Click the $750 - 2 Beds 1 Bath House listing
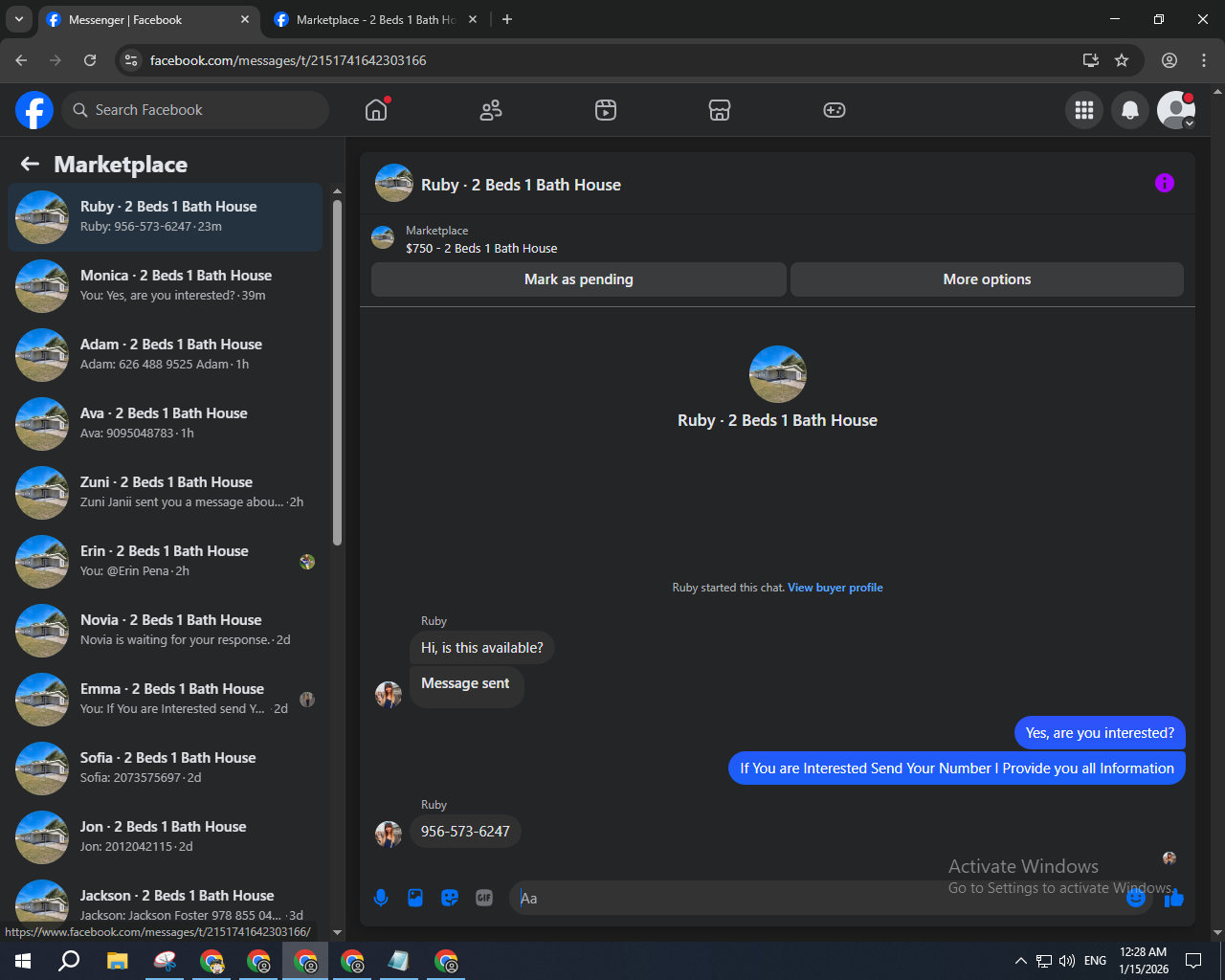Viewport: 1225px width, 980px height. point(481,248)
